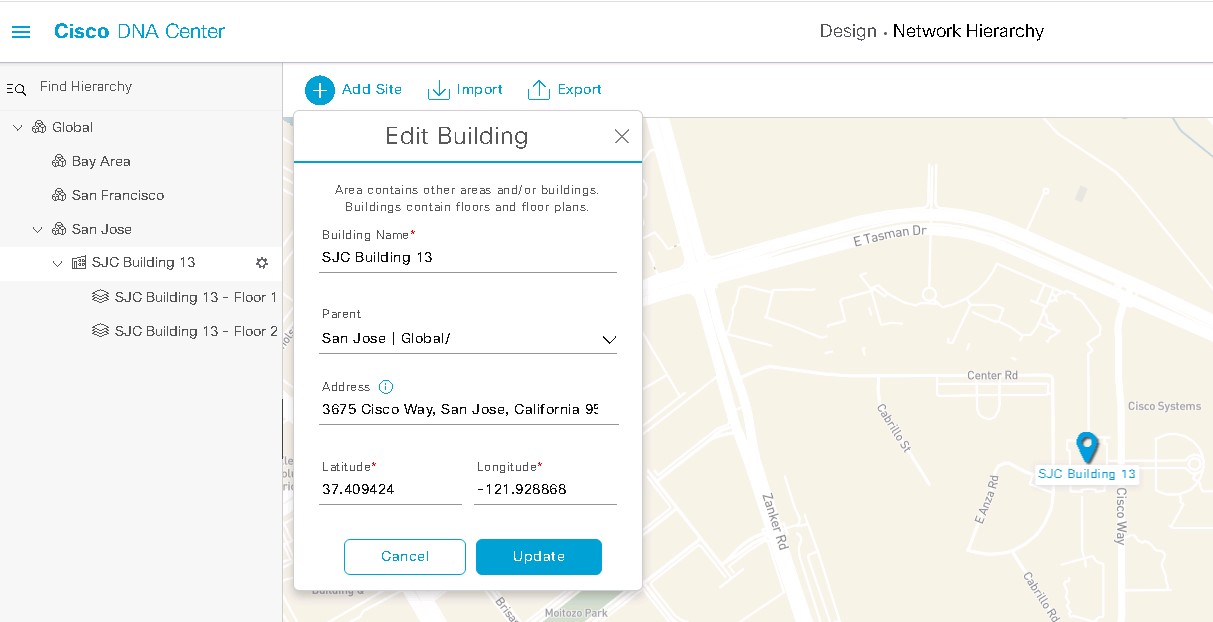Click the Cisco Systems map label

(1165, 406)
